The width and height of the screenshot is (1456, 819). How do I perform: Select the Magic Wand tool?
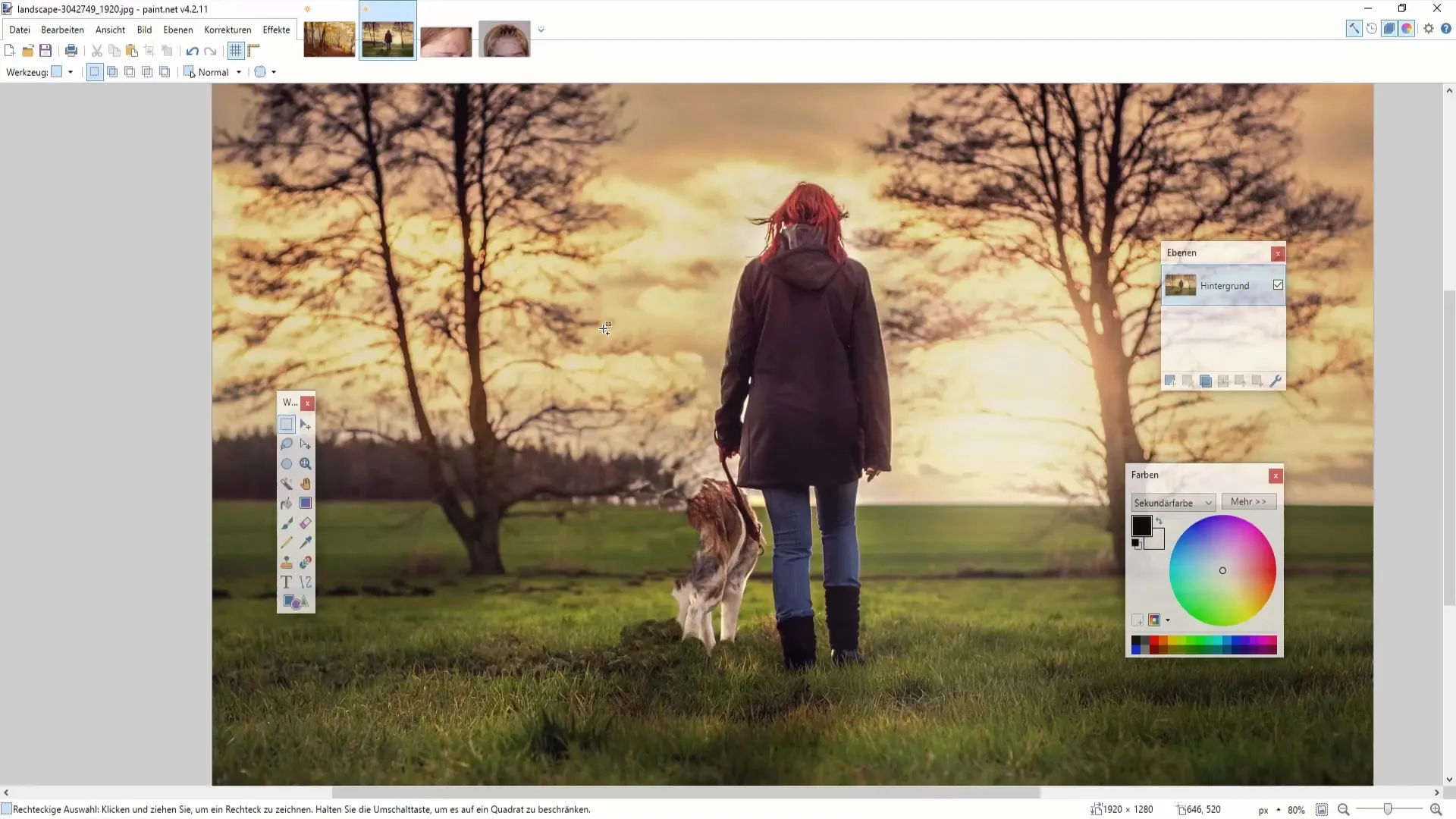pos(286,484)
